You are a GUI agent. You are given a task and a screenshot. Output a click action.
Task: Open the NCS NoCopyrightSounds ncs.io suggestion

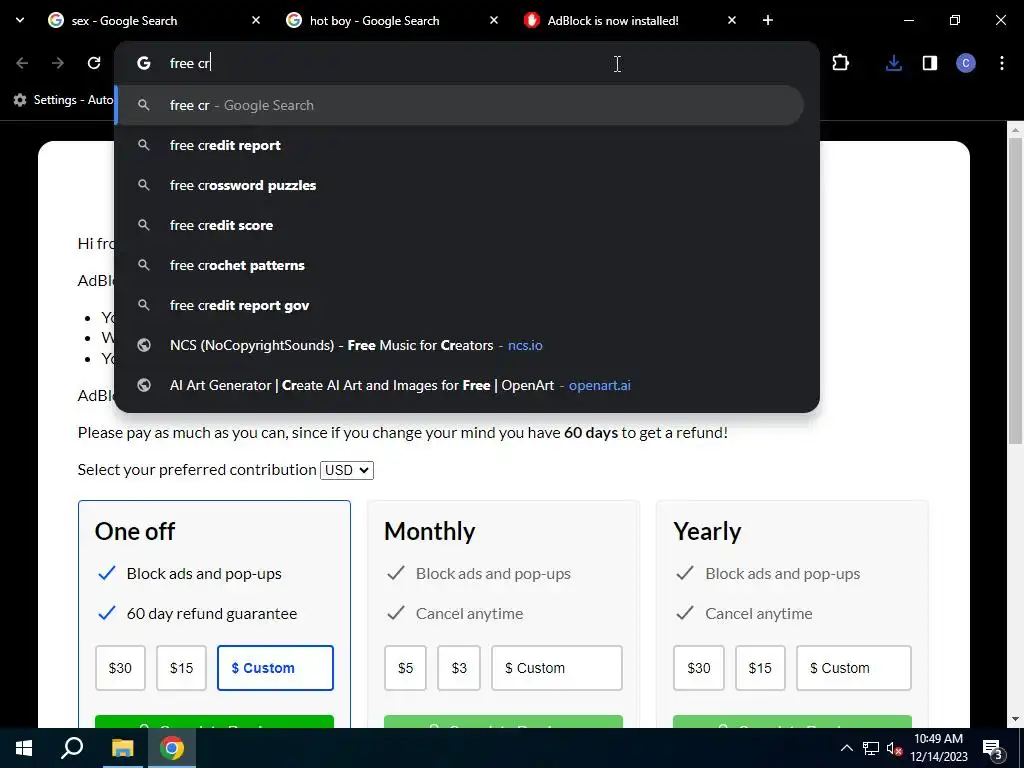pos(460,345)
